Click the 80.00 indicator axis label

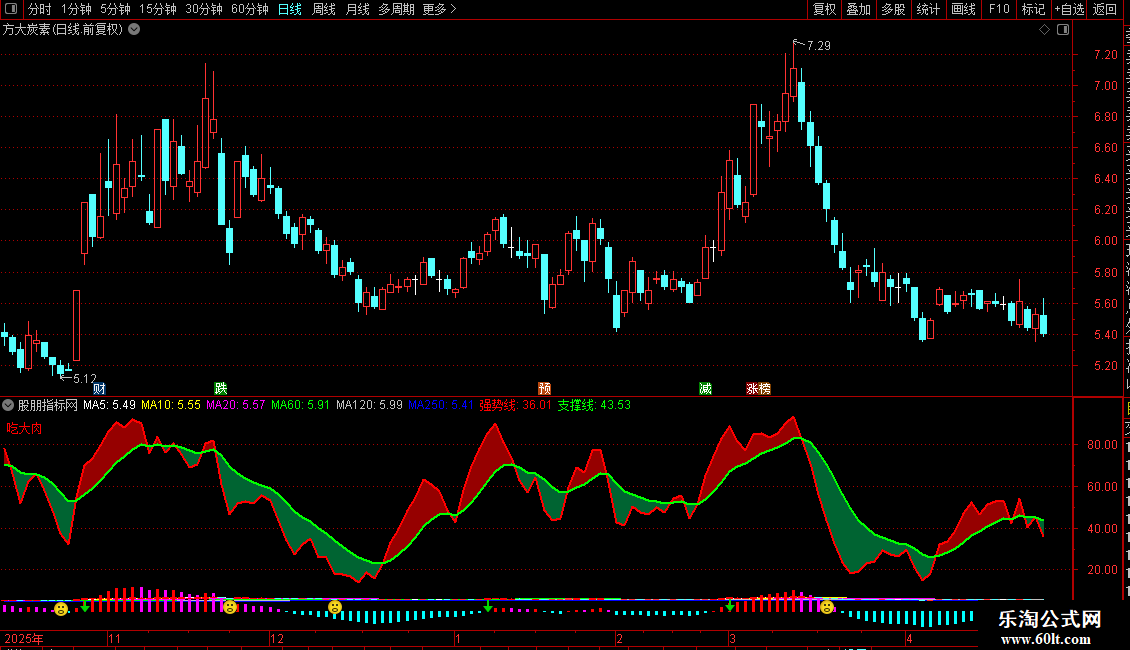(1103, 445)
